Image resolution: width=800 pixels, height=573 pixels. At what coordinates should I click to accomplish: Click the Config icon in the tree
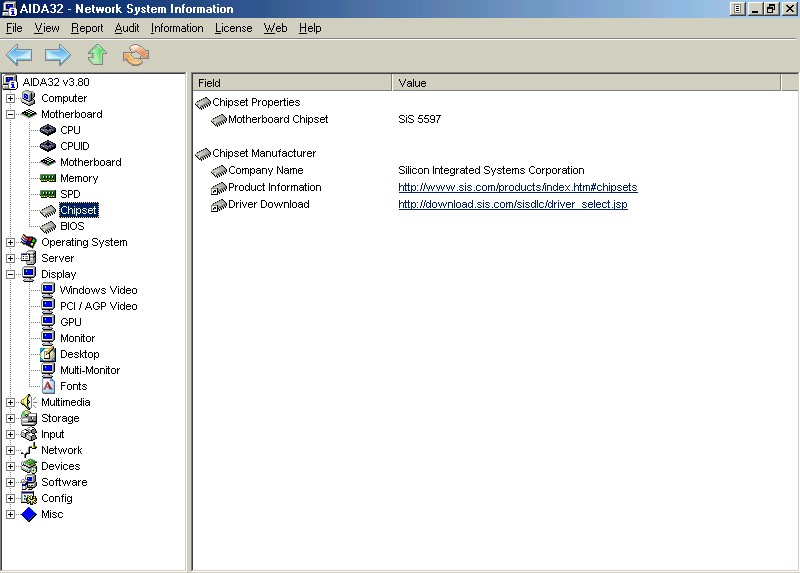29,498
